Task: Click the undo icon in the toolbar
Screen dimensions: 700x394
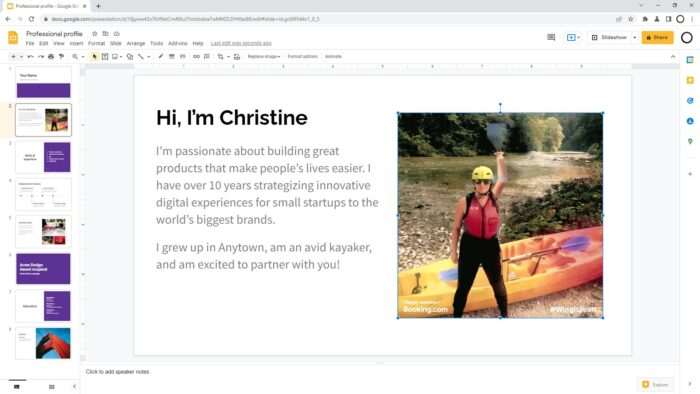Action: click(30, 57)
